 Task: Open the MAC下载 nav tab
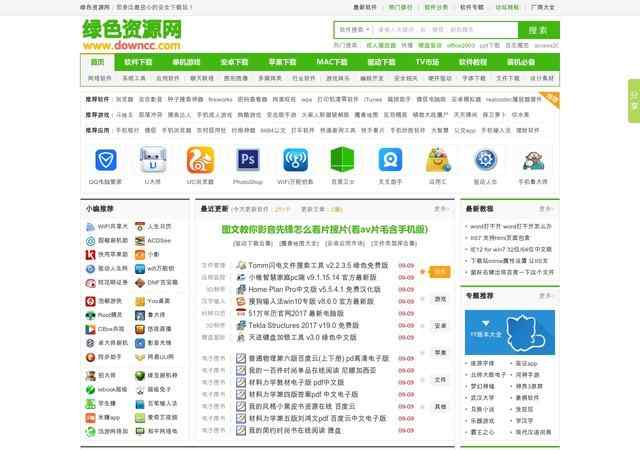point(332,62)
